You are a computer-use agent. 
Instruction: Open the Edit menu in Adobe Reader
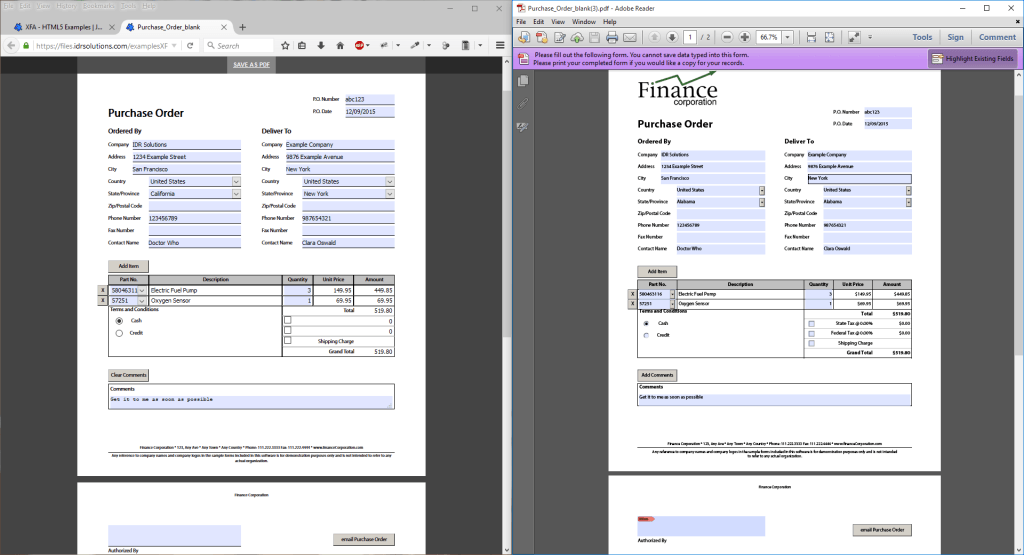click(x=538, y=21)
